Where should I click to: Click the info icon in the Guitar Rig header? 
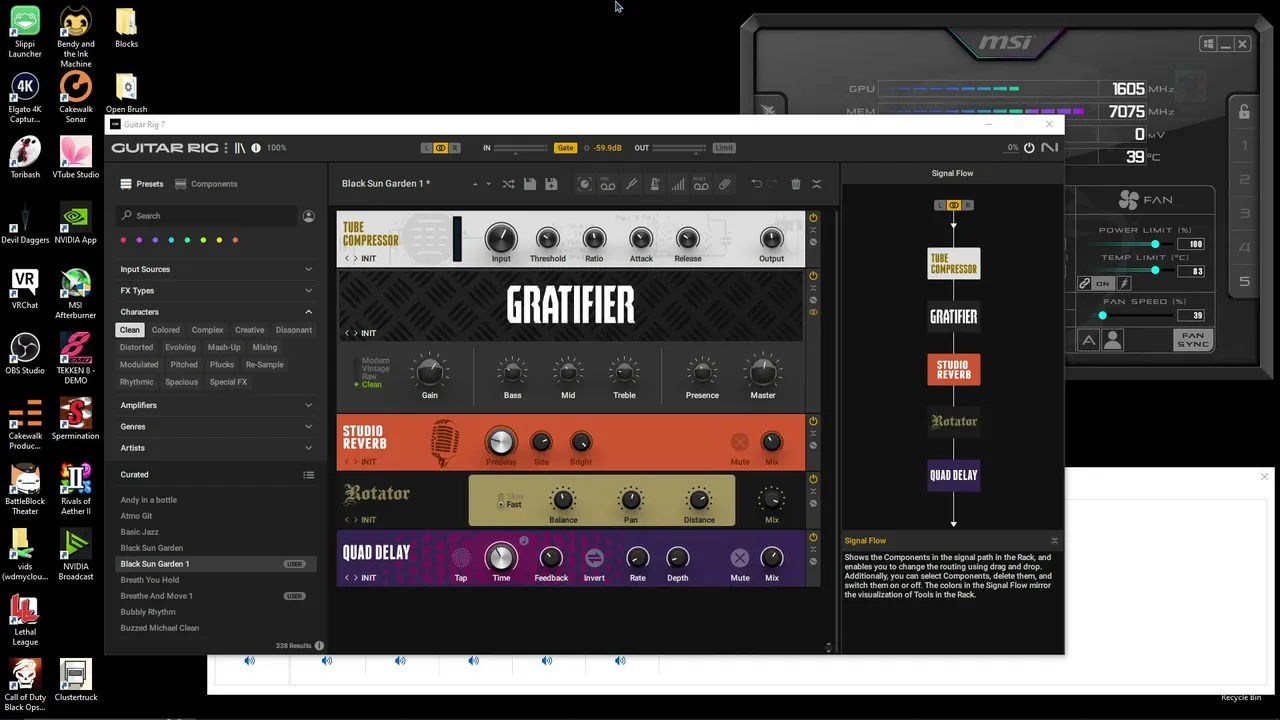[x=256, y=148]
